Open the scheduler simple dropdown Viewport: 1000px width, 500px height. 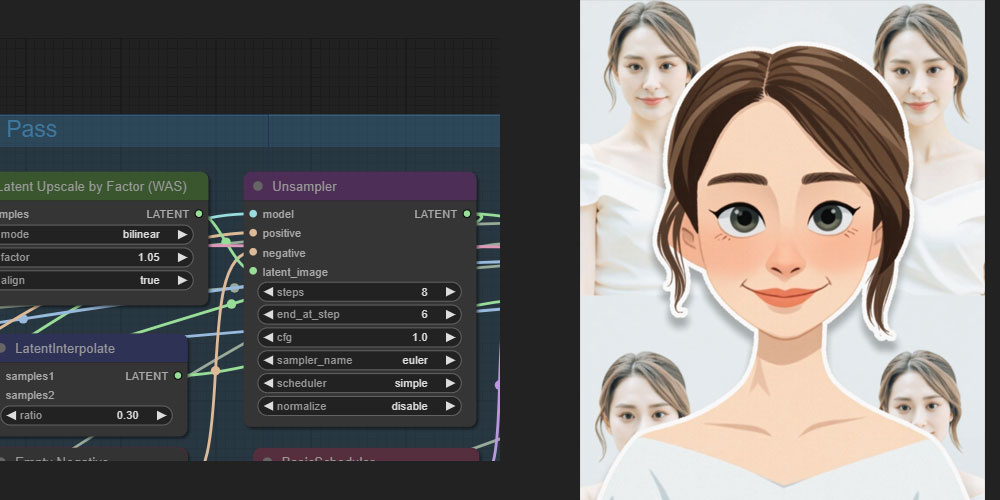point(359,383)
